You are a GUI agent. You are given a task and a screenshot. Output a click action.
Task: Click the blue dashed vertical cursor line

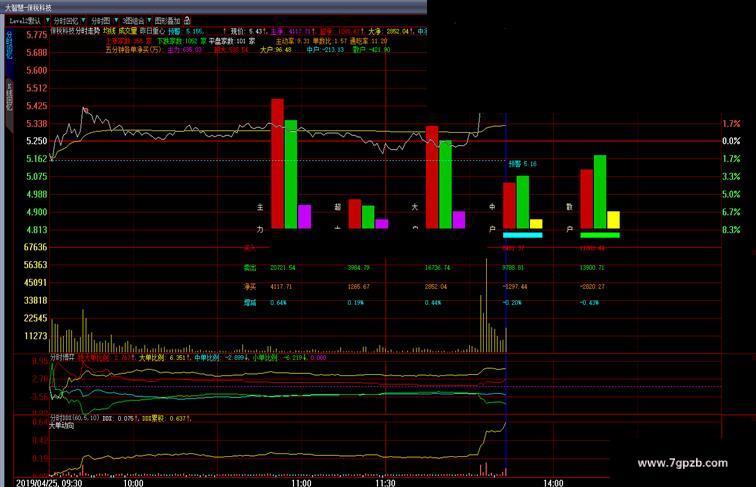coord(506,295)
